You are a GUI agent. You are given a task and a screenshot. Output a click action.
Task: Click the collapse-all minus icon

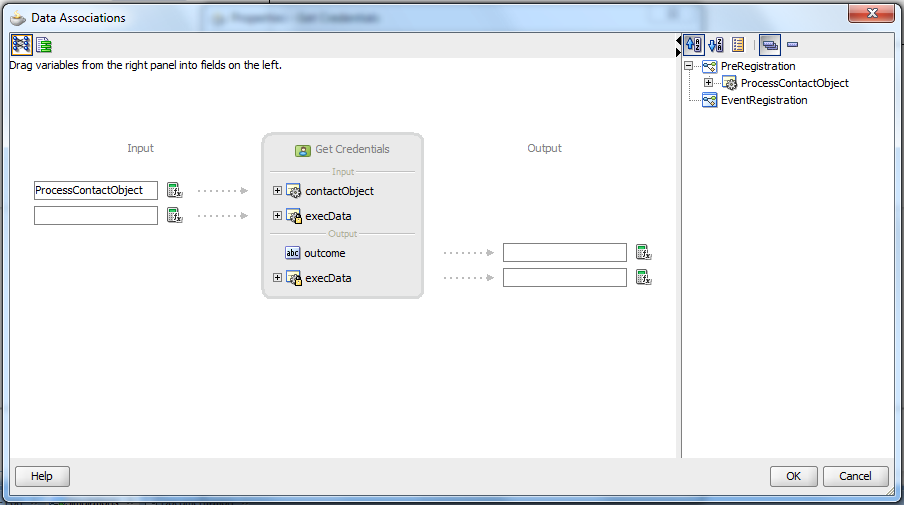coord(793,44)
